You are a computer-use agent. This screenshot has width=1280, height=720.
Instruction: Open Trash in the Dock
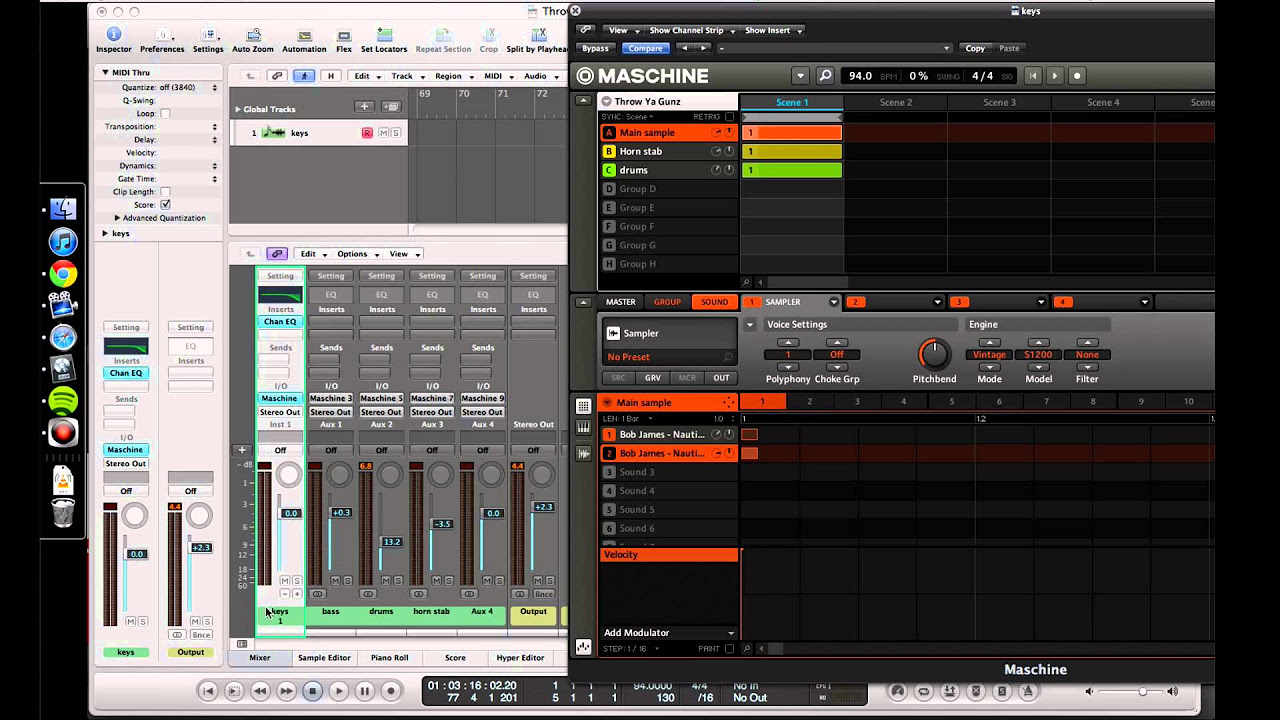pos(63,513)
